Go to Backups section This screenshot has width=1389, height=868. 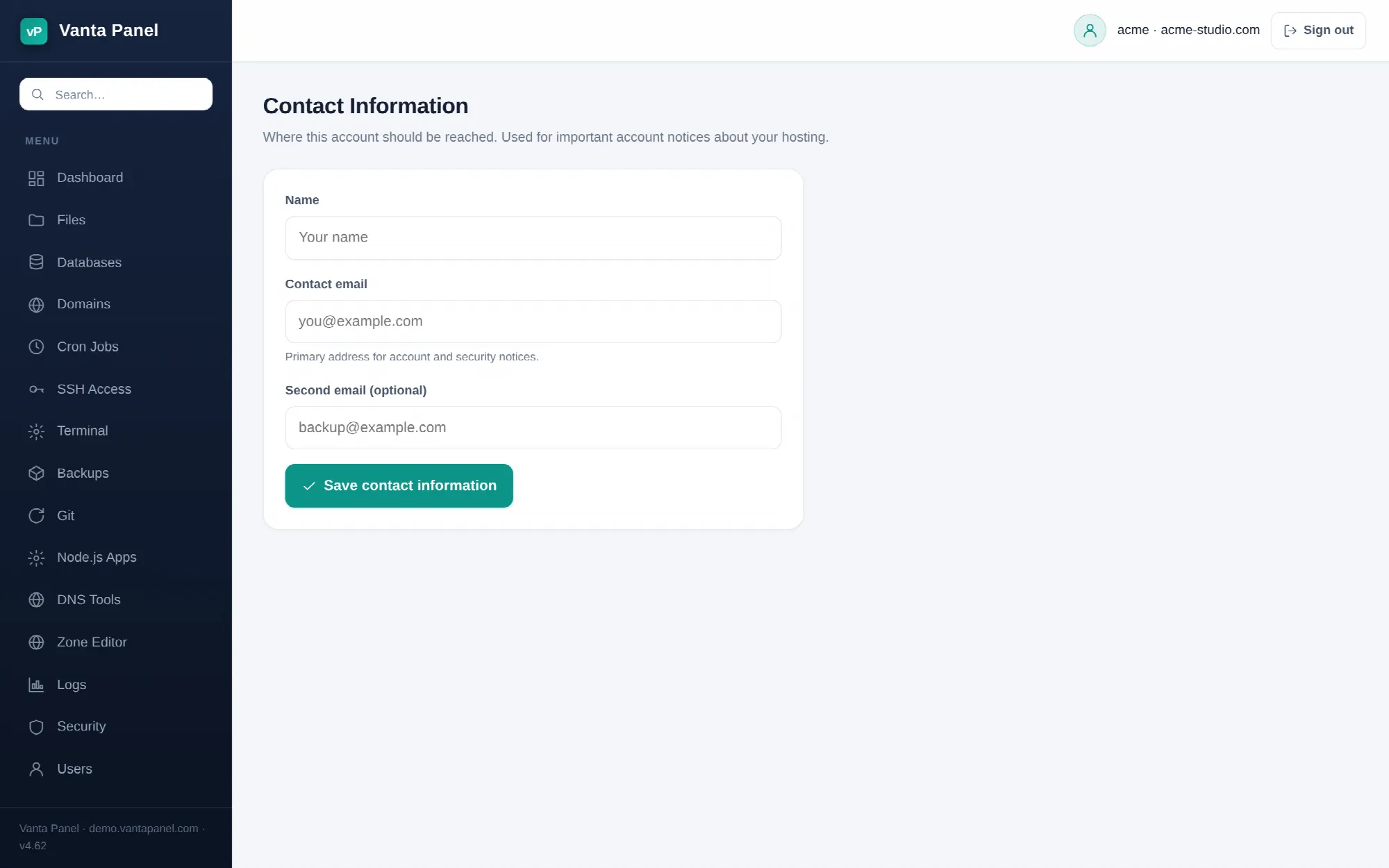point(116,473)
